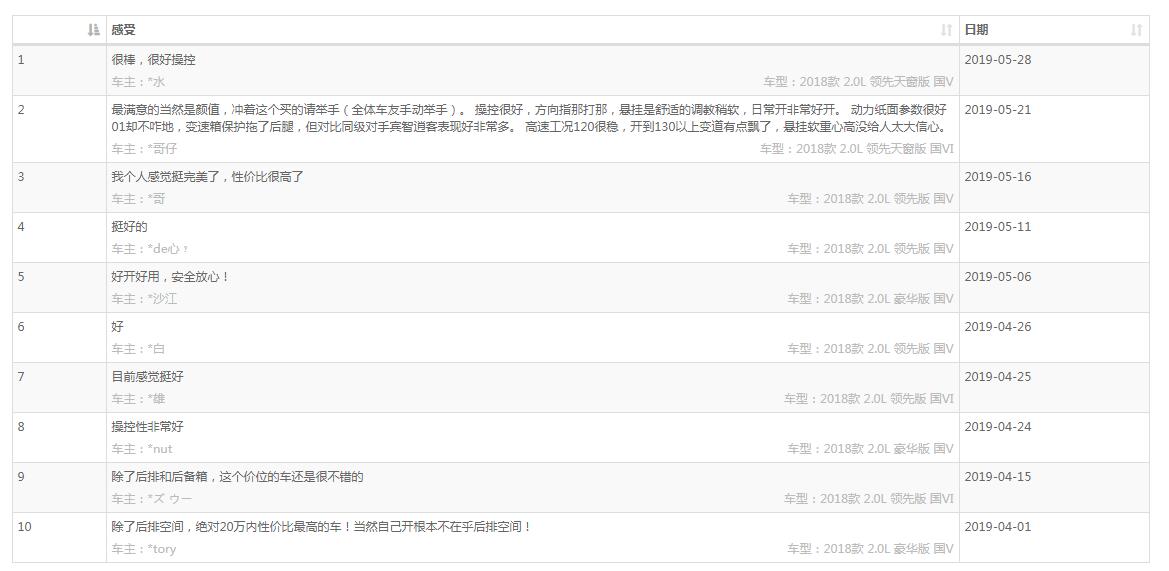Click date 2019-04-24
This screenshot has width=1169, height=571.
(998, 426)
